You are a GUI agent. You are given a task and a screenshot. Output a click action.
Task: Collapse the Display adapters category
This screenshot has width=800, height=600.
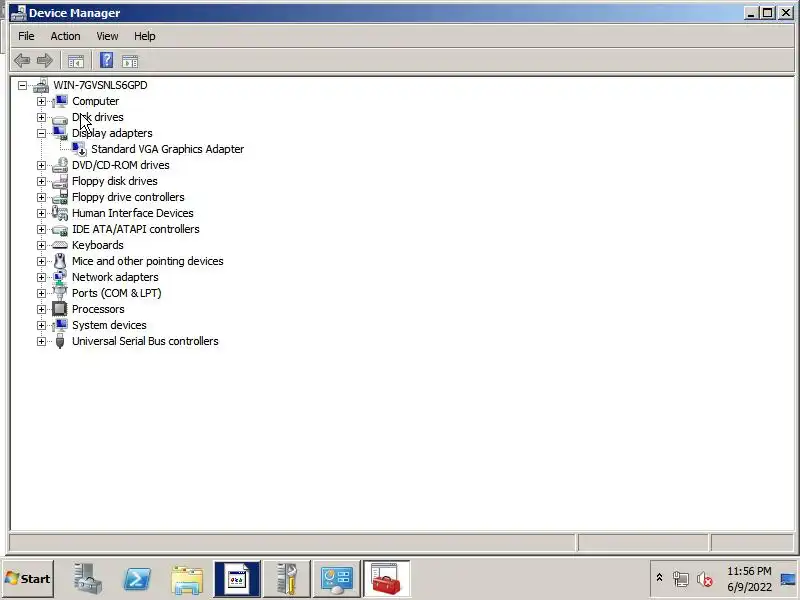pos(41,133)
